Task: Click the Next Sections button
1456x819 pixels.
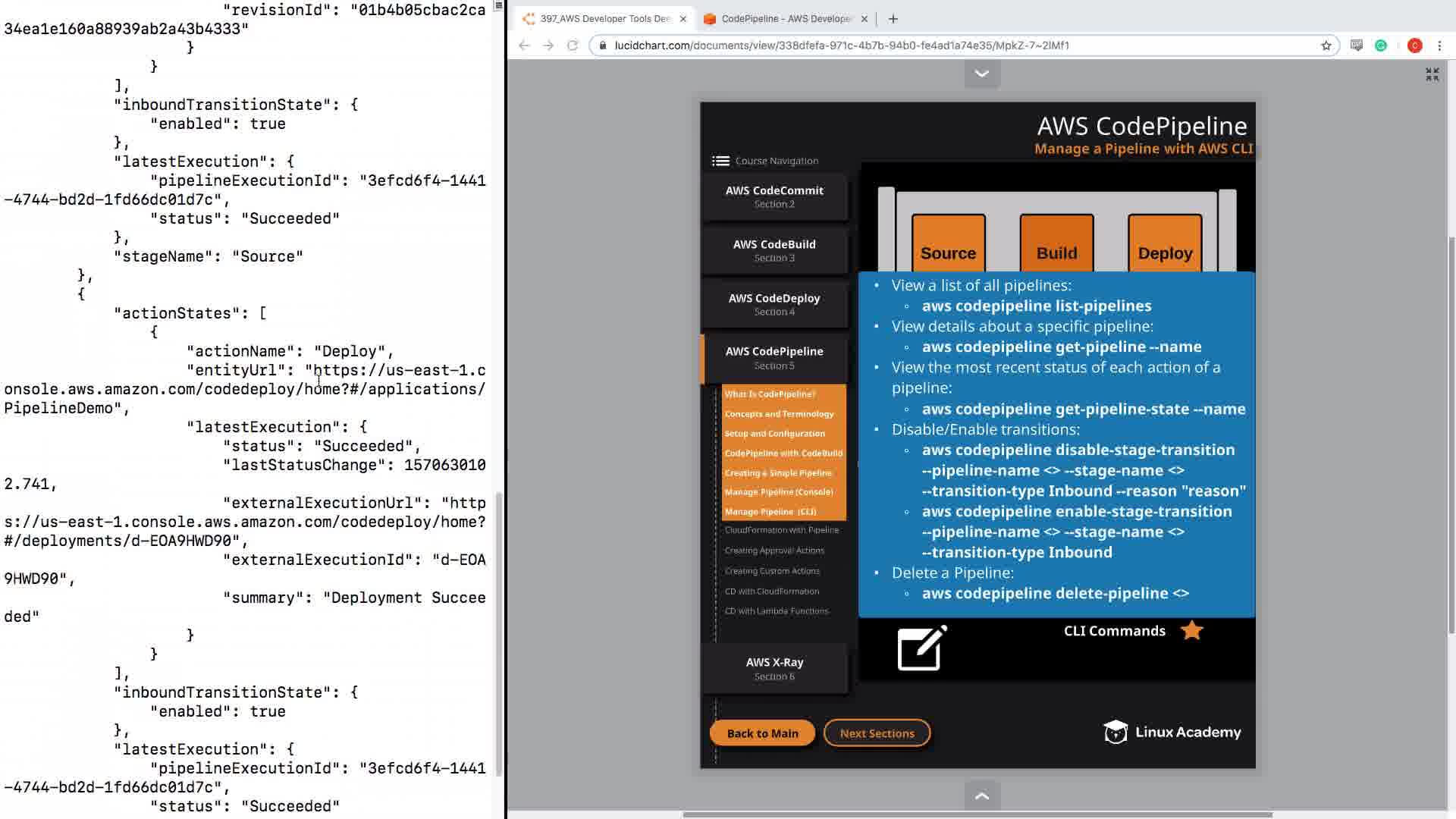Action: point(877,733)
